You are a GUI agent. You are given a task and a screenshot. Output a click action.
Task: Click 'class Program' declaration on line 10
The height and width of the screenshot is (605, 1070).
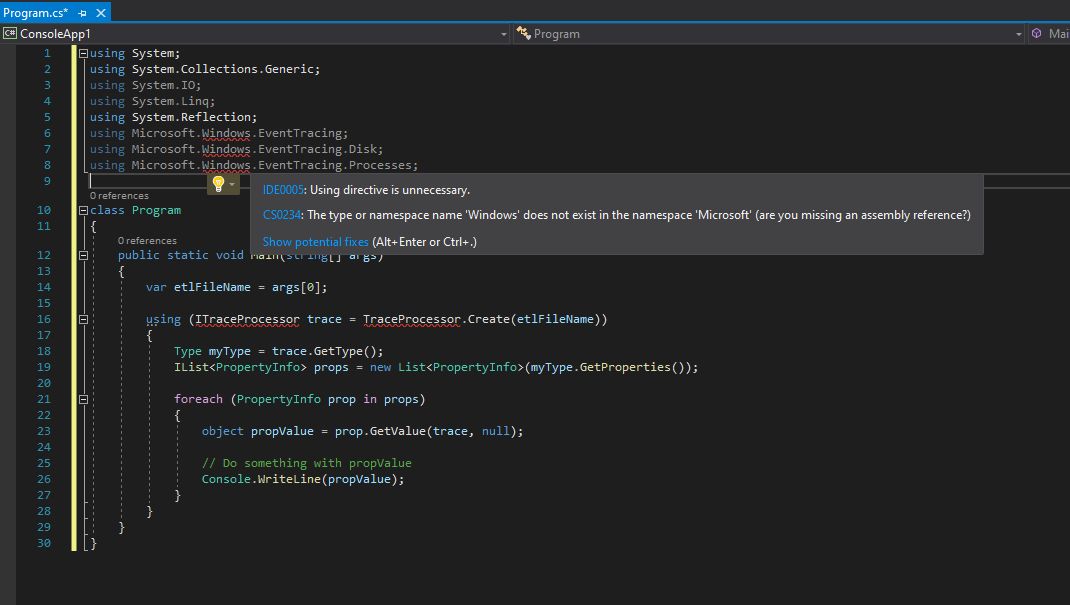[135, 210]
